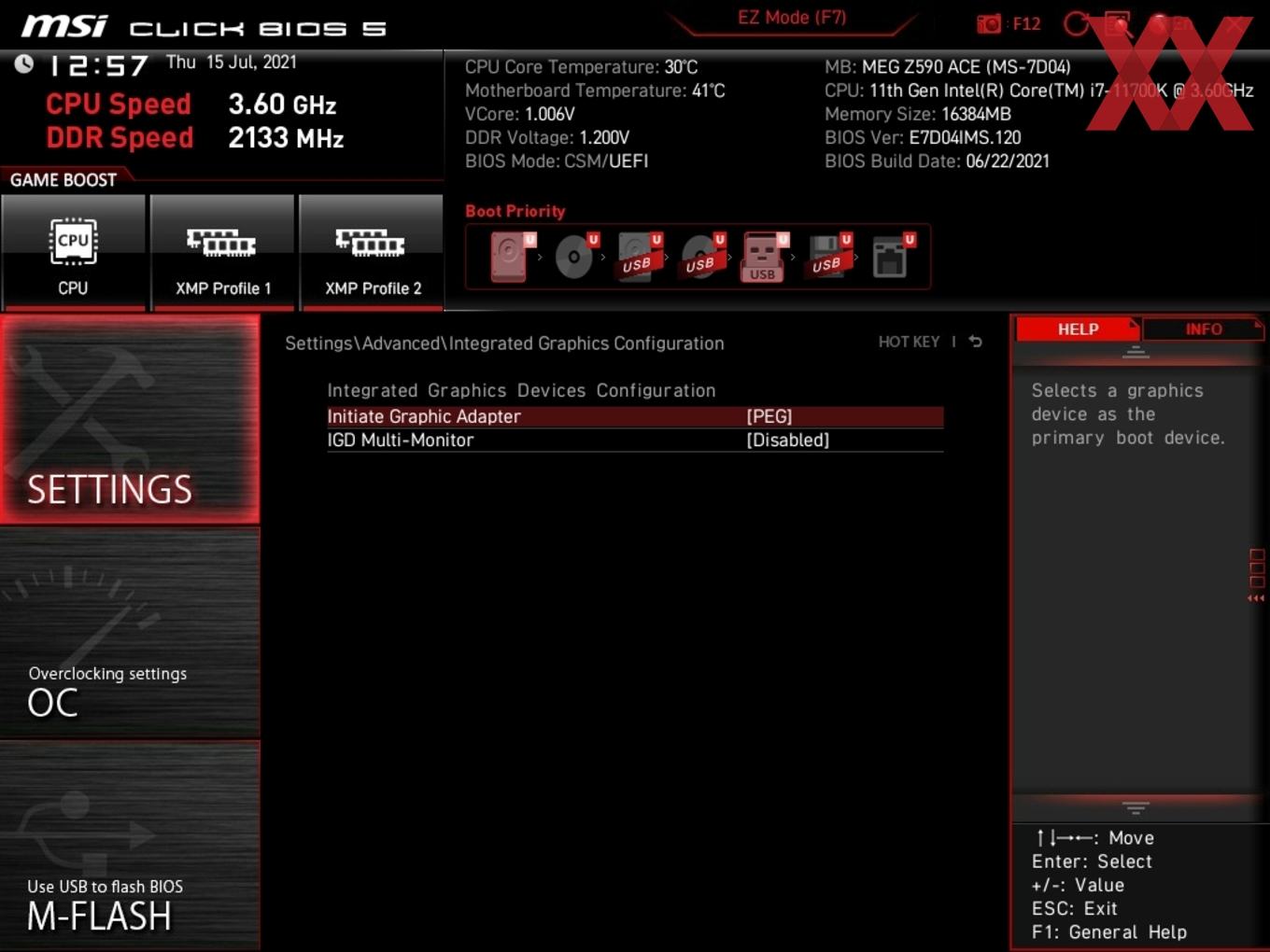Open the BIOS search magnifier icon

tap(1118, 24)
